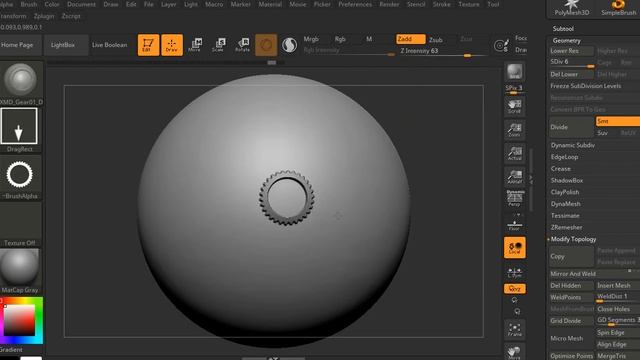
Task: Click the brush dial icon beside Focal Shift
Action: 501,45
